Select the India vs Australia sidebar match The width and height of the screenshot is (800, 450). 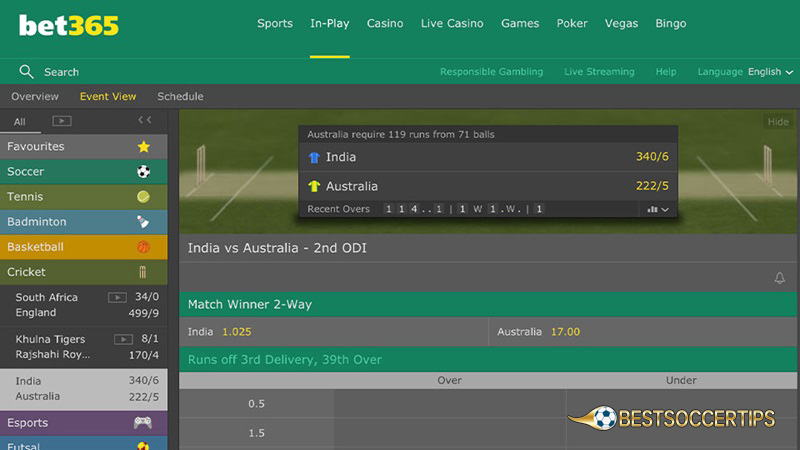point(84,389)
